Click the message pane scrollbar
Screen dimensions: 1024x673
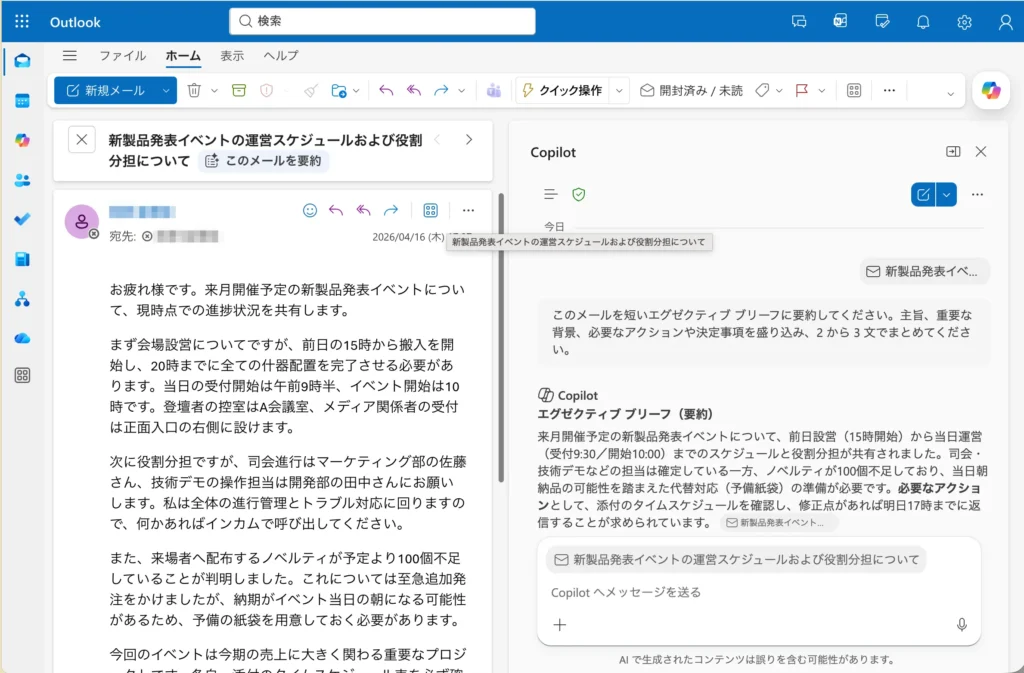[502, 338]
